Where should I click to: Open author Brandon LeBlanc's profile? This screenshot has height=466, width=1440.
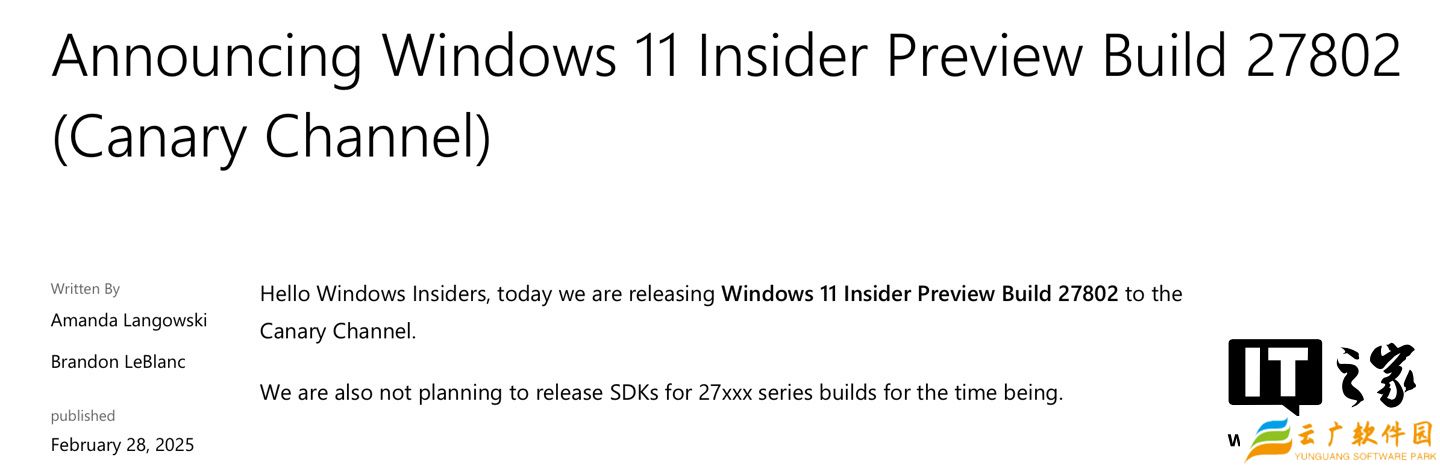[x=118, y=361]
